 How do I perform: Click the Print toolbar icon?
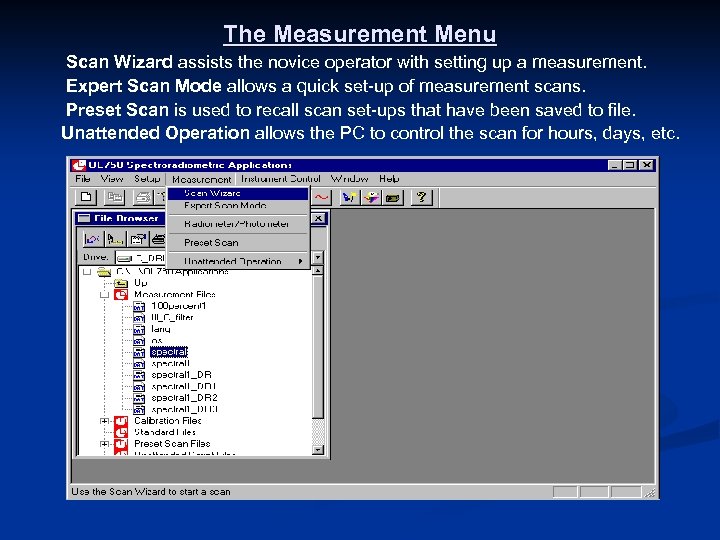click(x=143, y=197)
